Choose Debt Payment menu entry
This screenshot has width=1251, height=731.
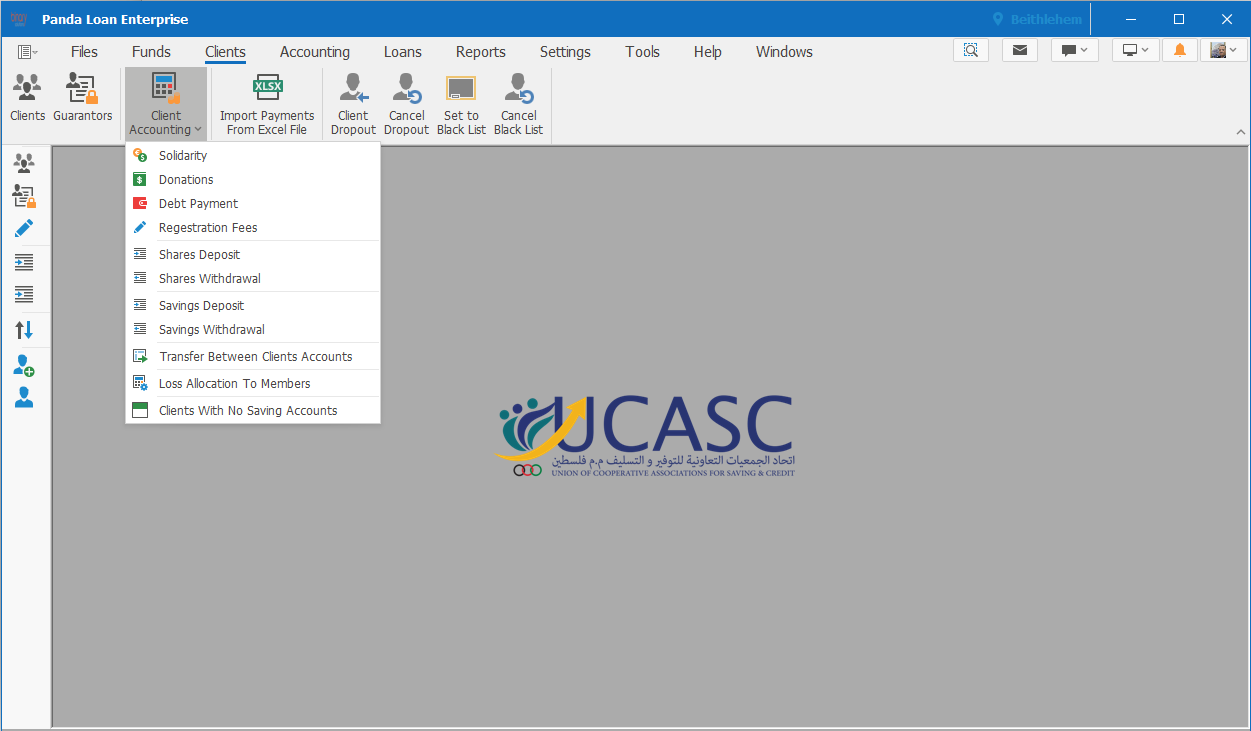click(x=253, y=203)
